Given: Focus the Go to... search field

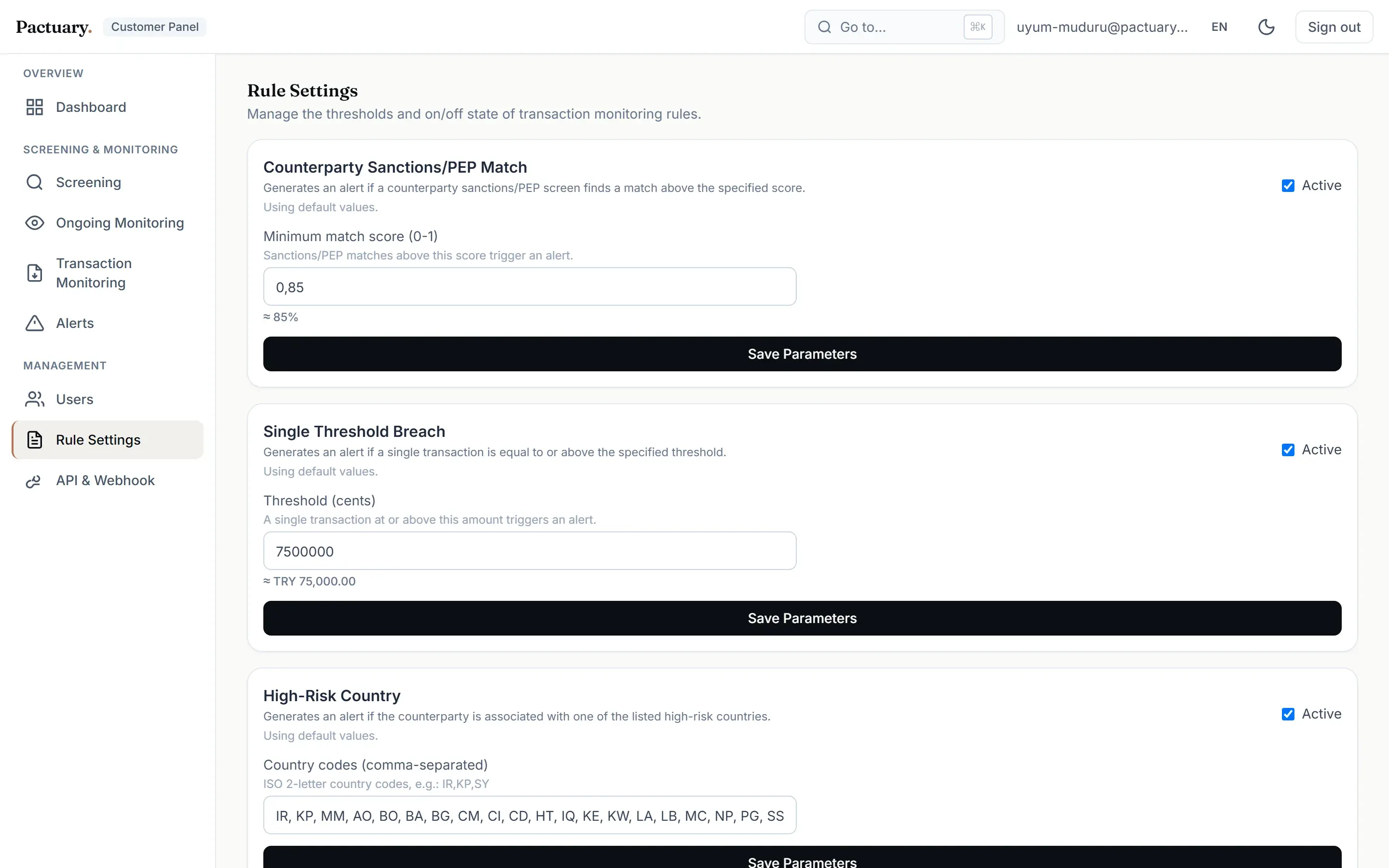Looking at the screenshot, I should coord(904,27).
